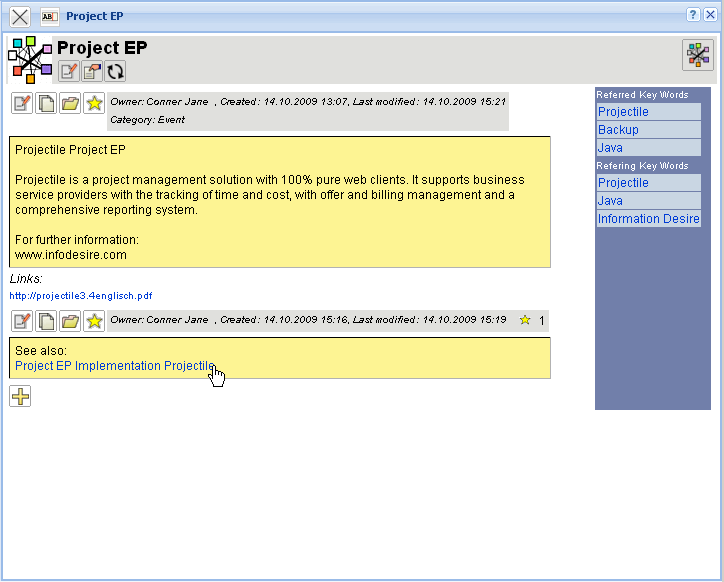Add a new entry with the plus icon

20,397
